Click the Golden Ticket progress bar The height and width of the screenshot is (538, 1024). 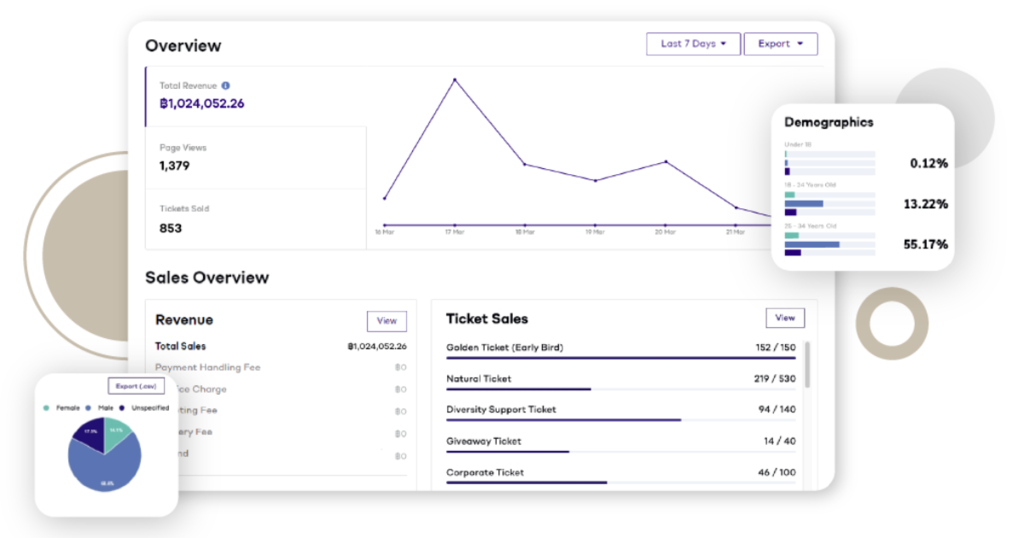coord(620,358)
